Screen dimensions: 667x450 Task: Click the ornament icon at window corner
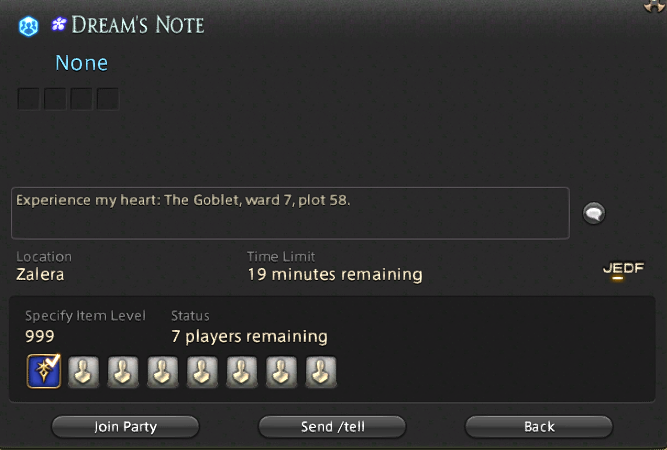(x=654, y=6)
